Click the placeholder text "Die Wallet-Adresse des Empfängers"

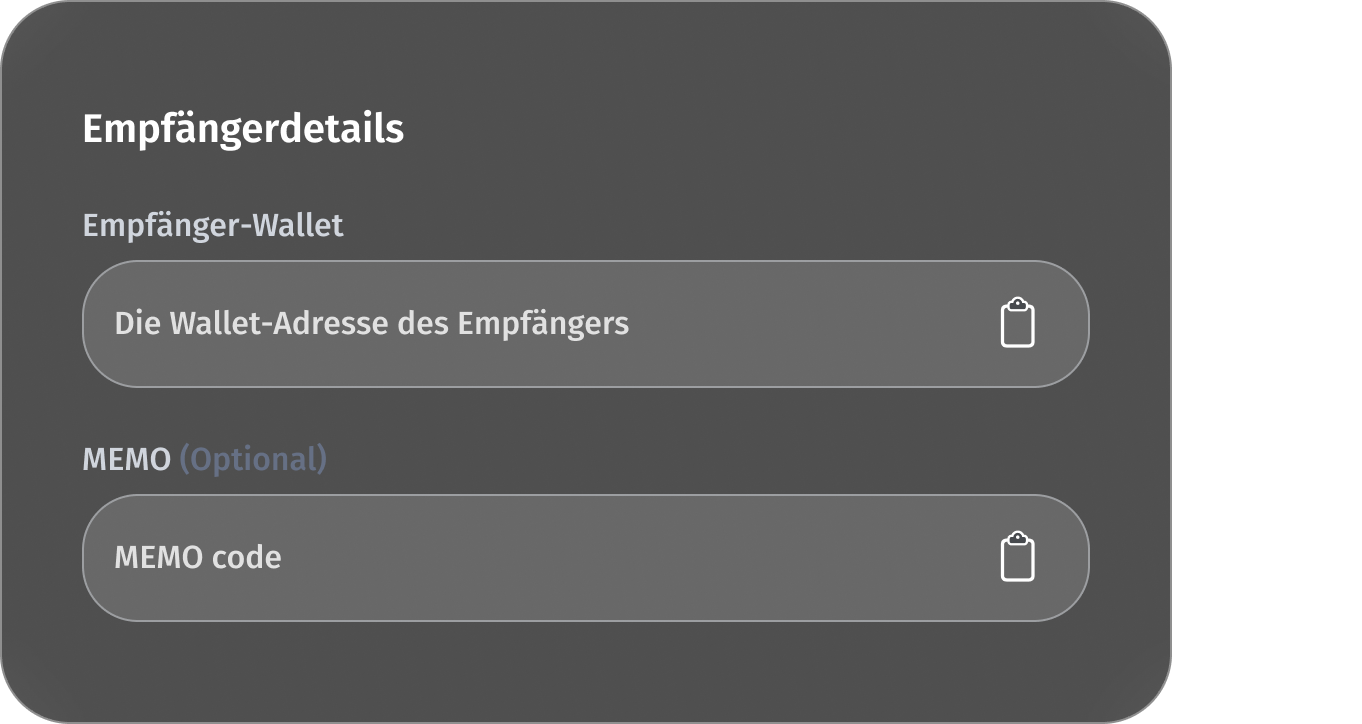point(371,324)
